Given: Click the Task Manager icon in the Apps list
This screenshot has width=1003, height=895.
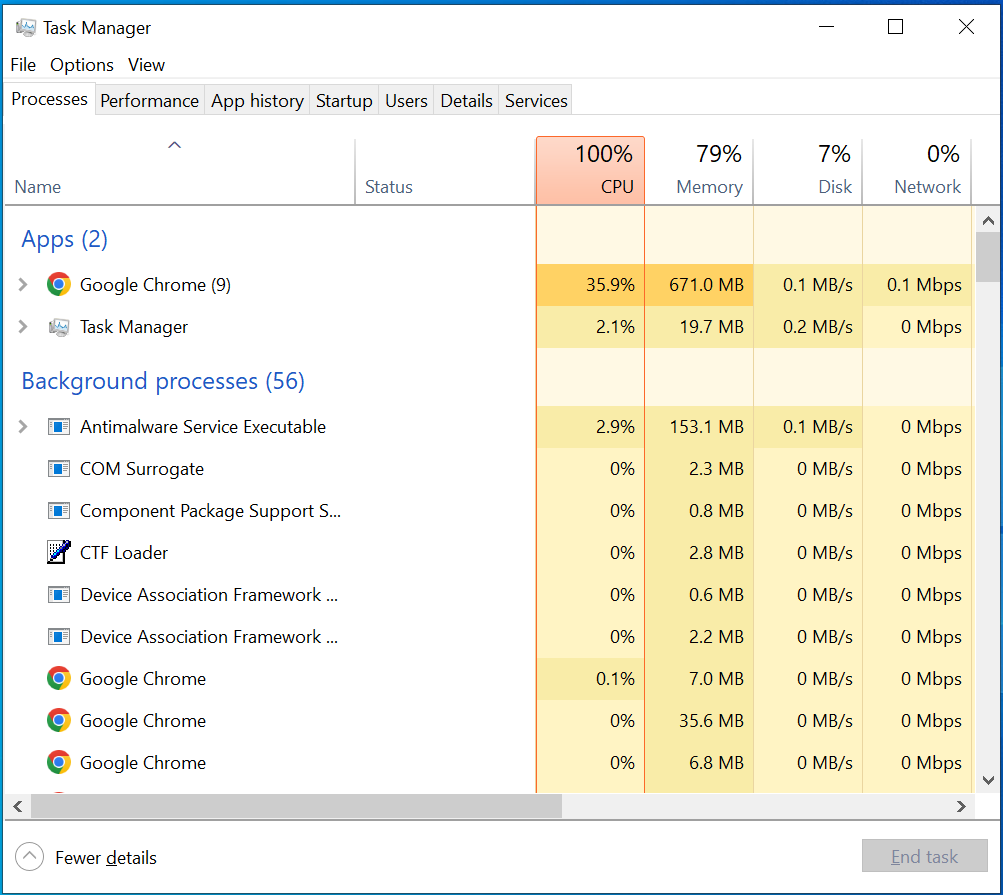Looking at the screenshot, I should pos(59,327).
